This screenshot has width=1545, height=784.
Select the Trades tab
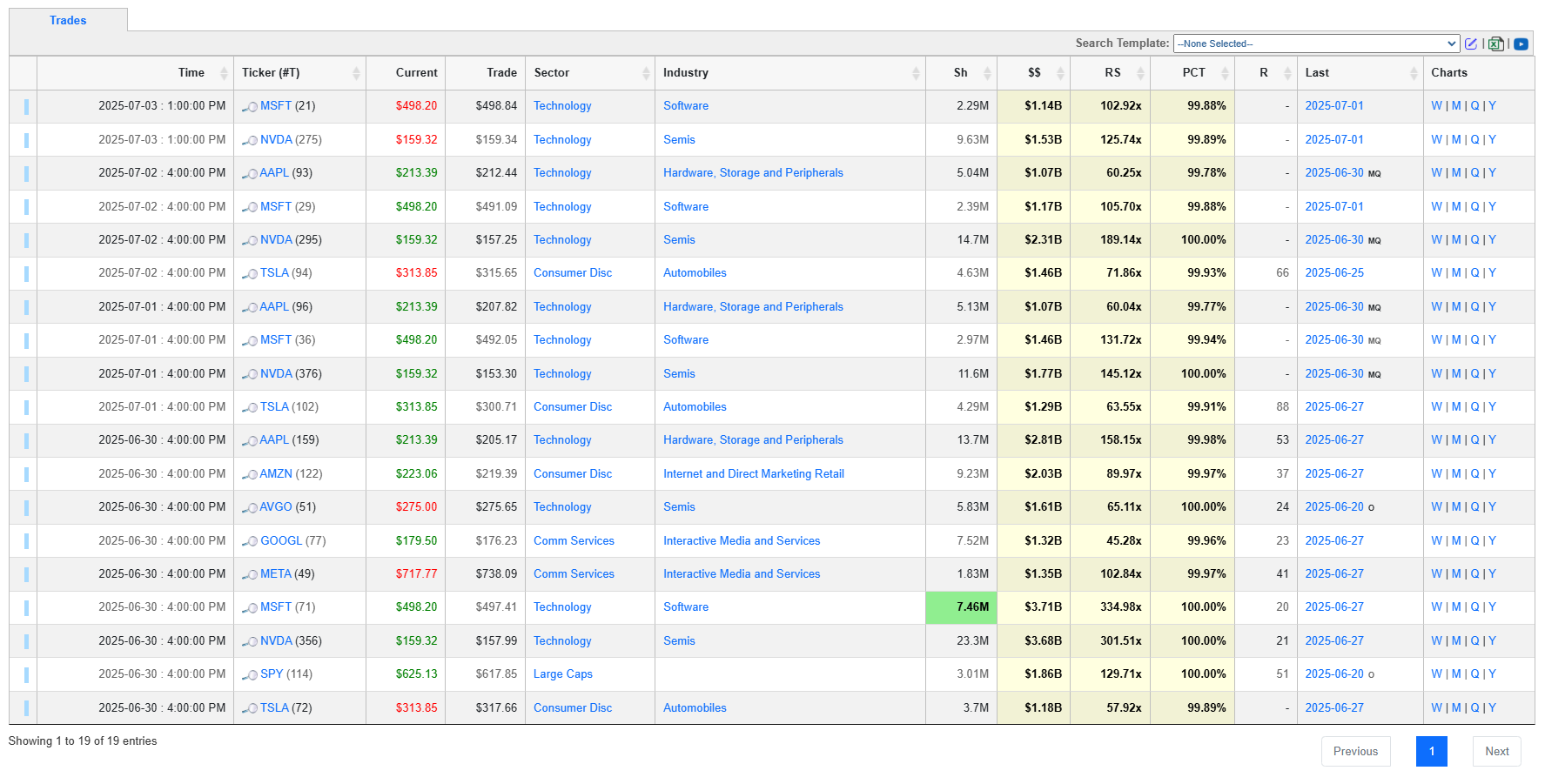point(68,20)
